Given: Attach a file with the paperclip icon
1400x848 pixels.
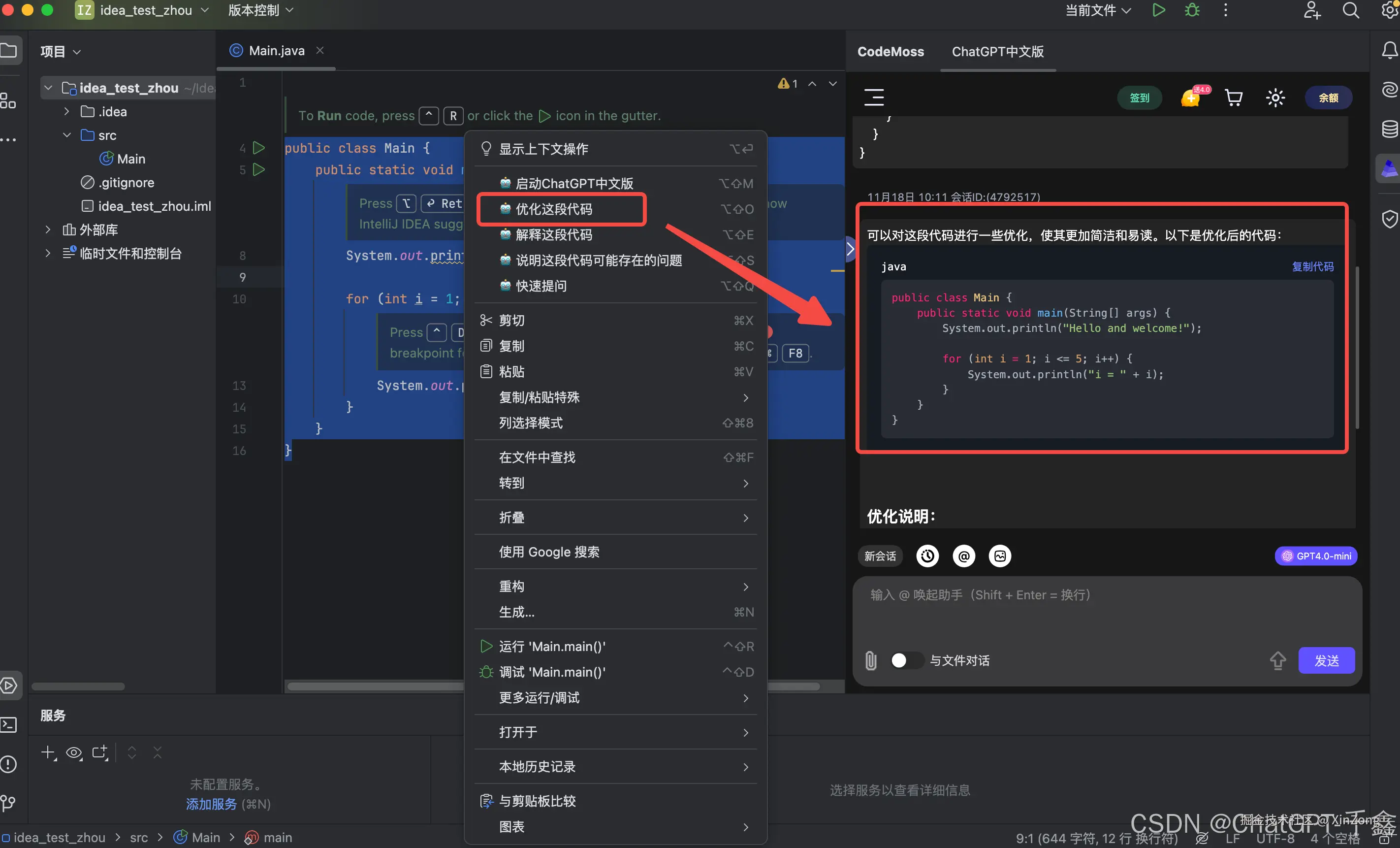Looking at the screenshot, I should pos(870,660).
